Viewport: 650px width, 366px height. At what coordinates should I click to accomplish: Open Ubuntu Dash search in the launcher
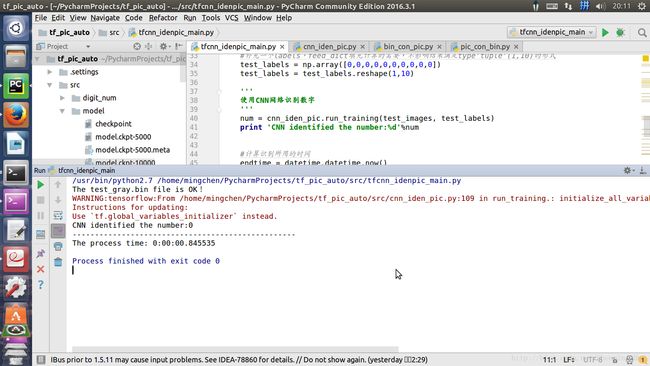click(16, 28)
